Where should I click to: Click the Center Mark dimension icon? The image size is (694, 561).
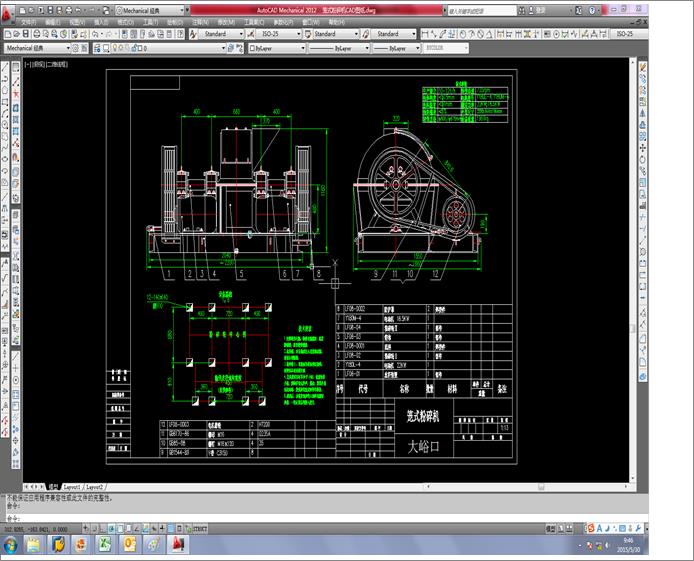pos(556,34)
